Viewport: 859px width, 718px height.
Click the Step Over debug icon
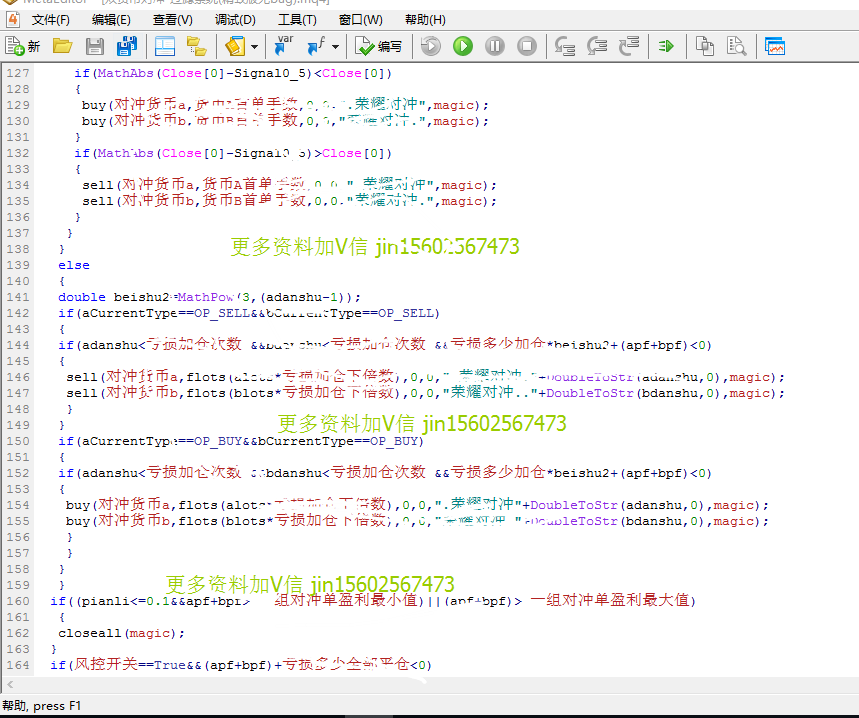point(597,47)
